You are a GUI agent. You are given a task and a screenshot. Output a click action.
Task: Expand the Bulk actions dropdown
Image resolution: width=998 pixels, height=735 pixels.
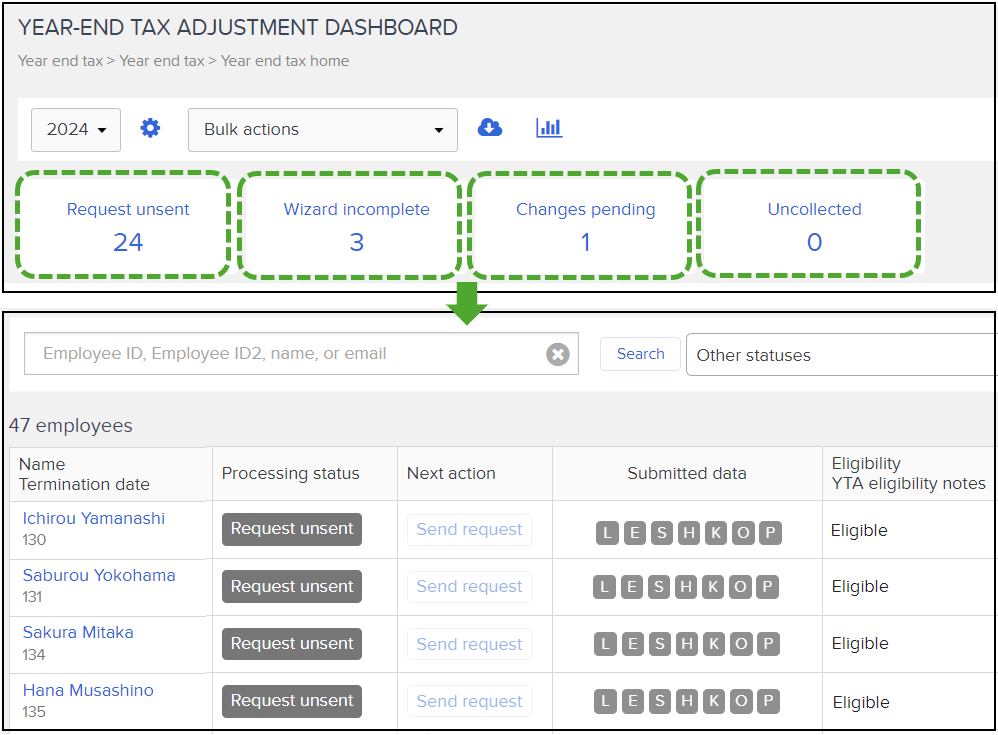[323, 130]
